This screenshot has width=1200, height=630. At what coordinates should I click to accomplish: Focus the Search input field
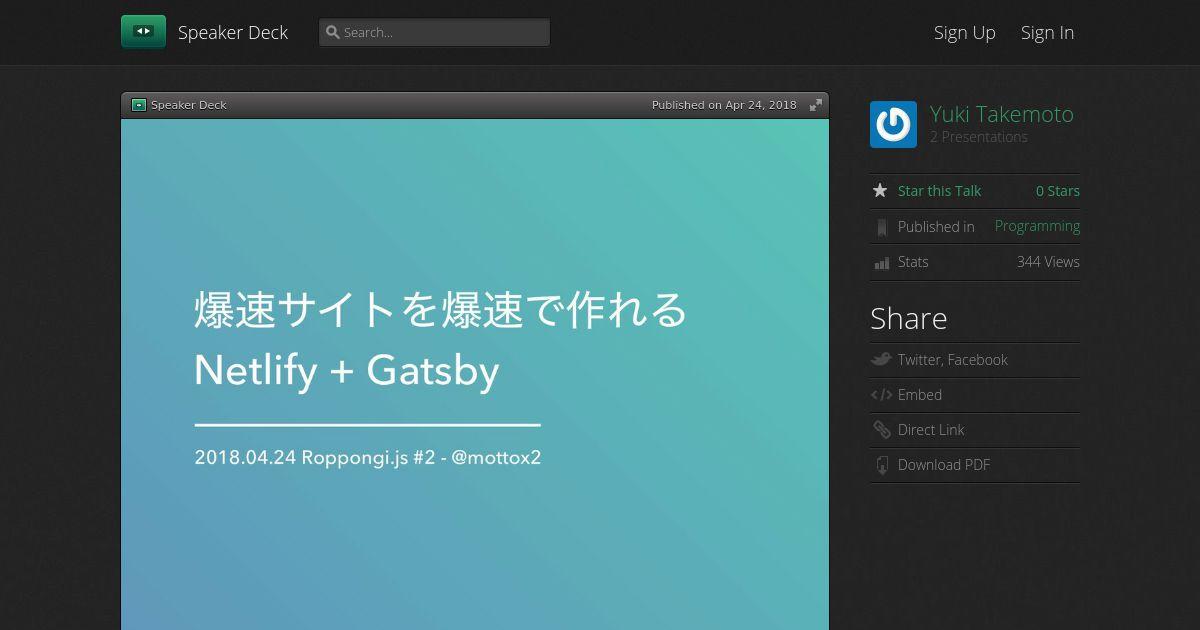click(434, 32)
